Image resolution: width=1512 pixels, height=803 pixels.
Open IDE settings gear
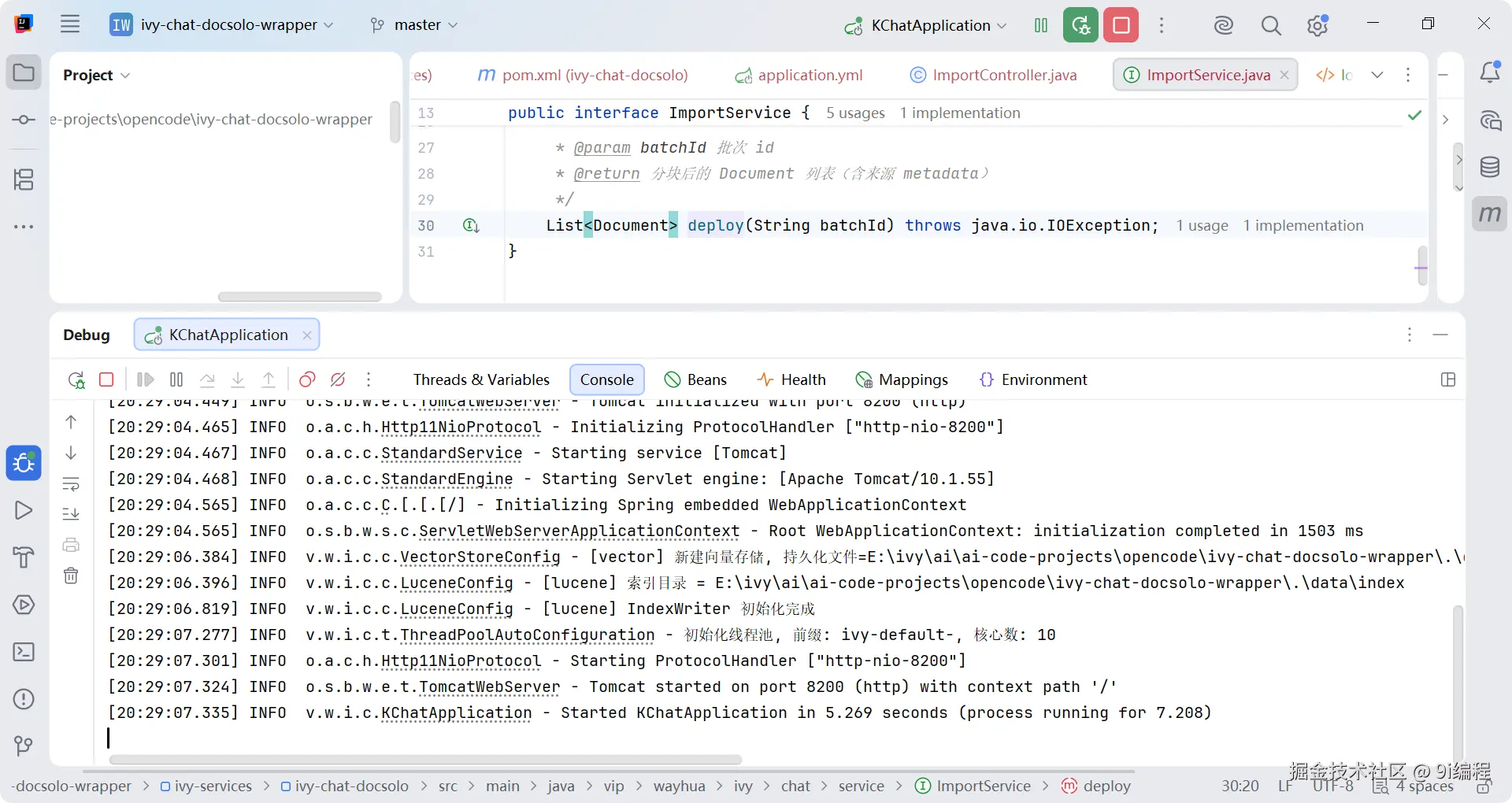coord(1317,25)
